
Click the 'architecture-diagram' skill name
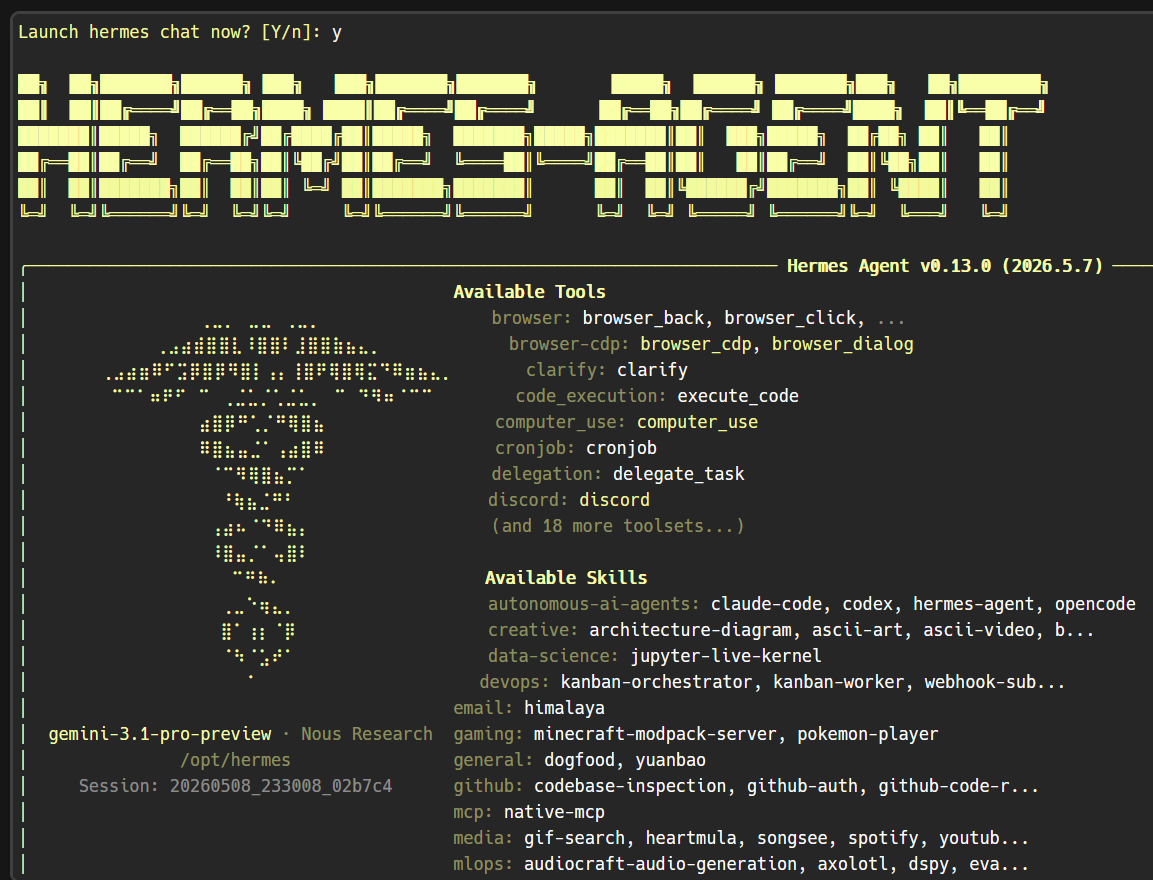690,630
